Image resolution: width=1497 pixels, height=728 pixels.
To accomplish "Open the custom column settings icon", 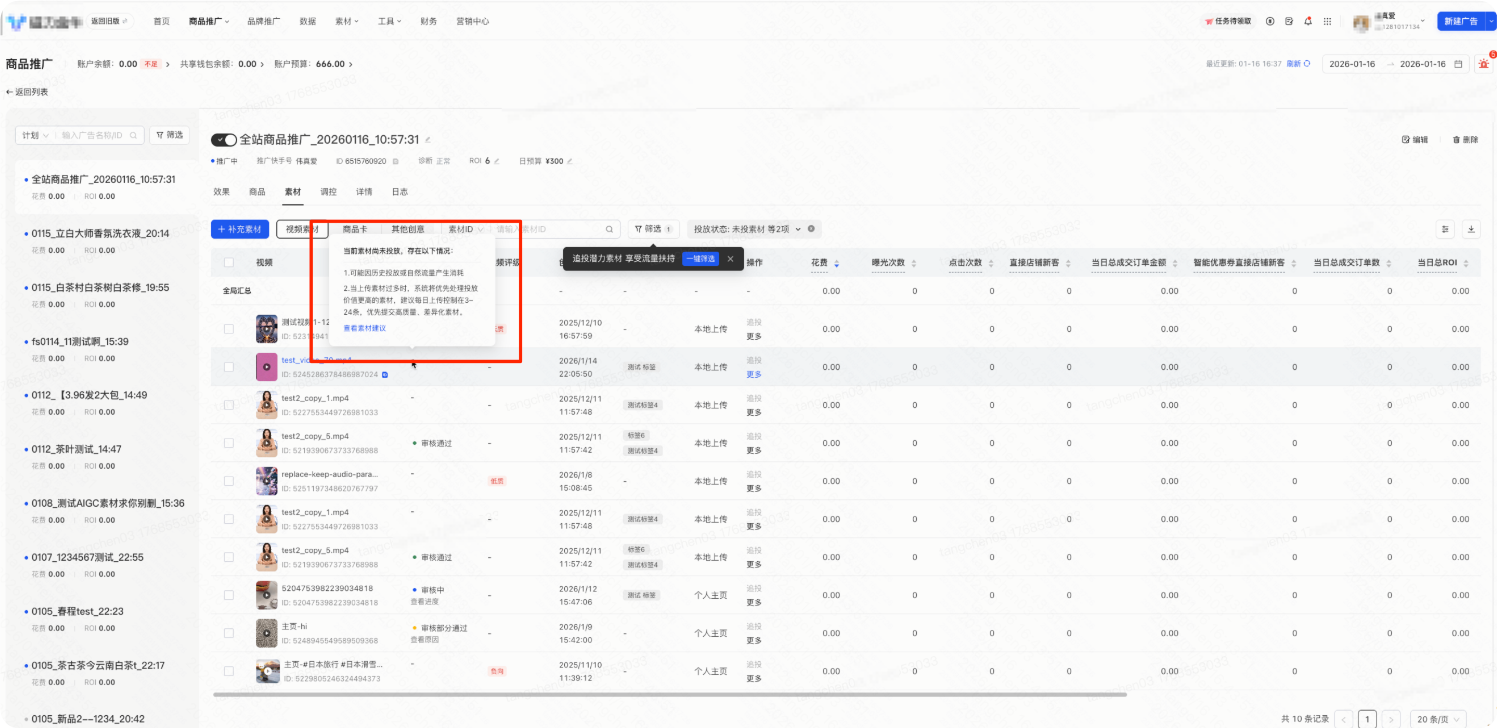I will click(x=1445, y=229).
